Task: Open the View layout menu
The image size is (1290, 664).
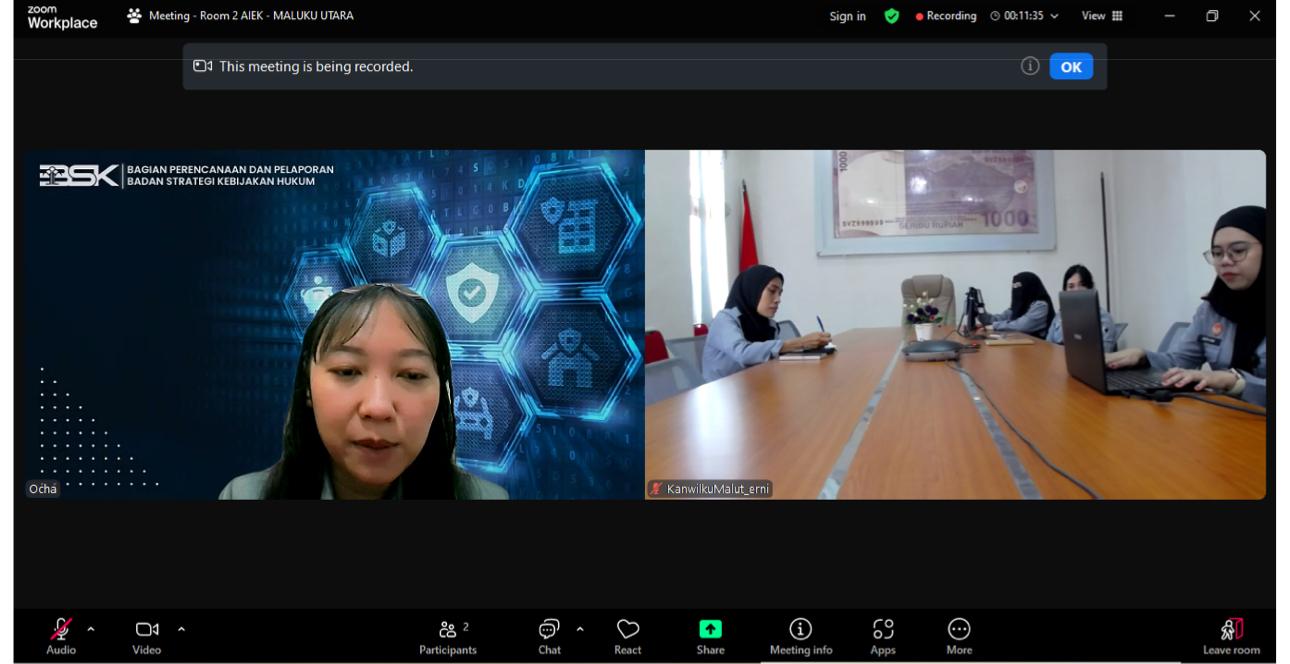Action: (1102, 16)
